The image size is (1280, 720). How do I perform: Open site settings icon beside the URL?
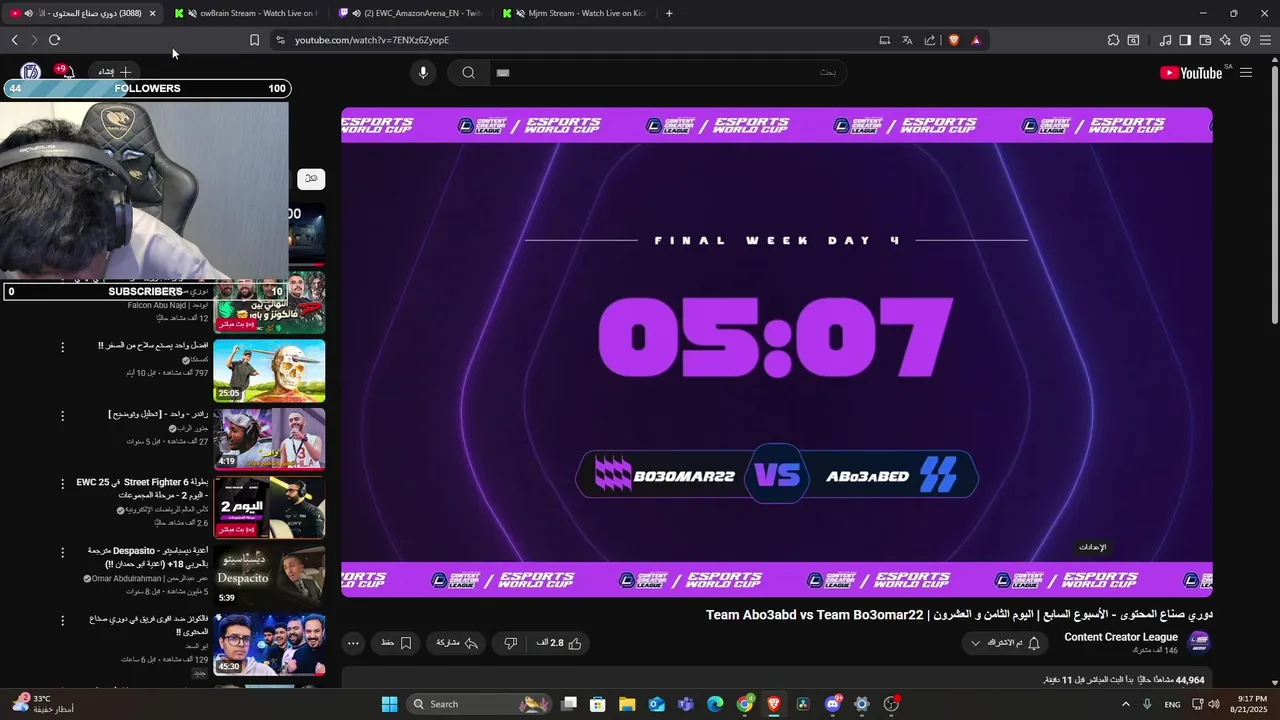(280, 40)
